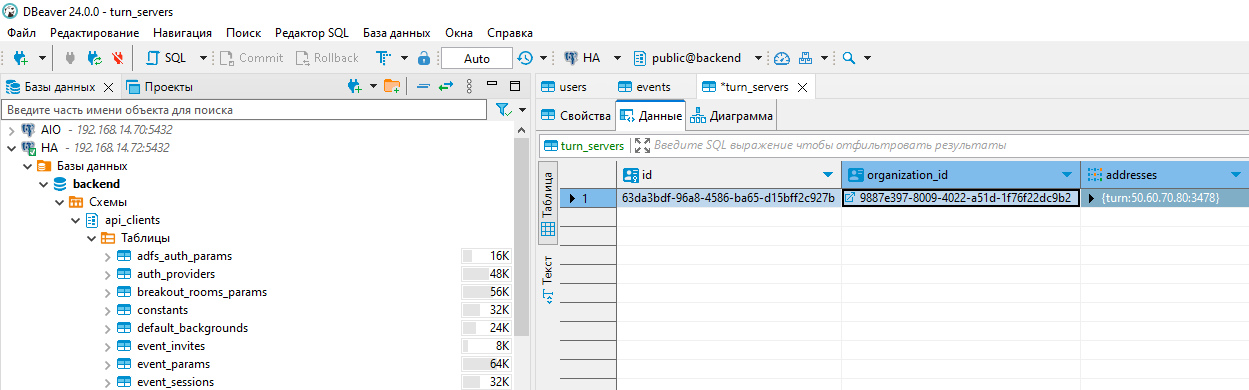Open a new SQL editor via SQL button

(166, 58)
